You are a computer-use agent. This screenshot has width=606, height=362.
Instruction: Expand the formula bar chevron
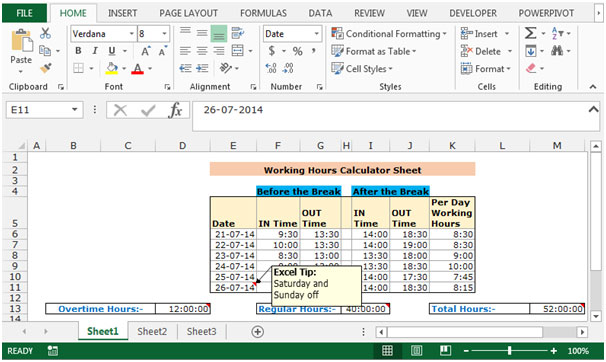tap(593, 110)
